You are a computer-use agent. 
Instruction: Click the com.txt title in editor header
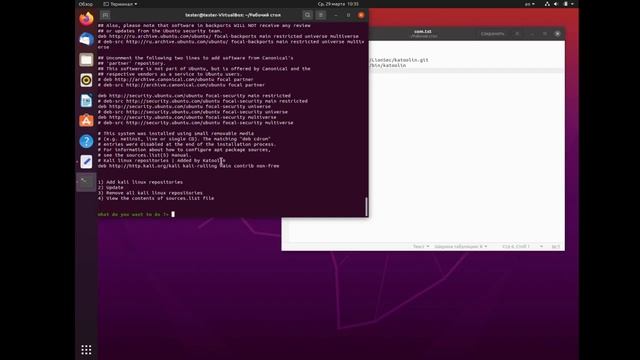click(x=422, y=31)
